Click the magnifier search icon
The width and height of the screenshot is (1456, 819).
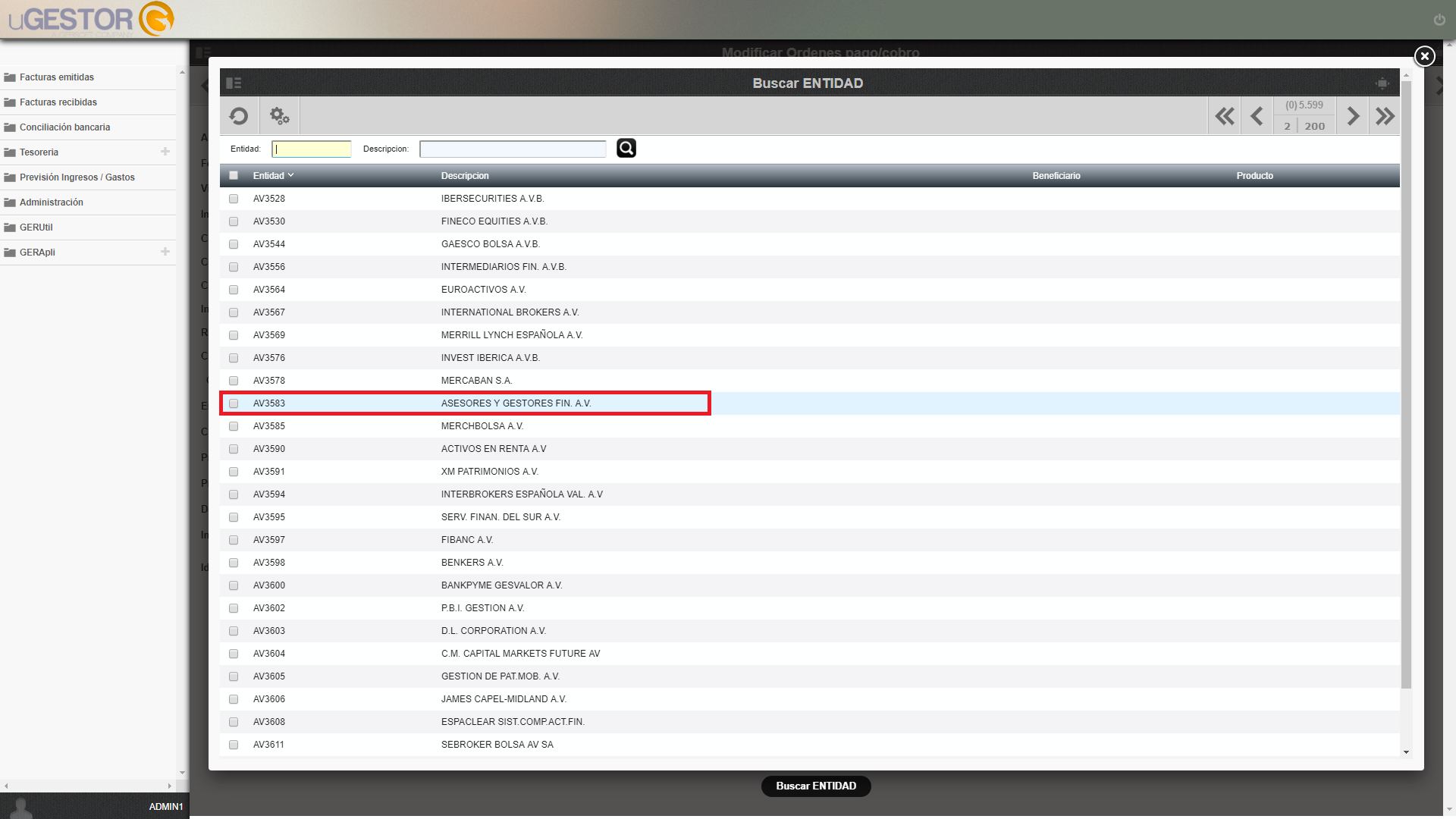pyautogui.click(x=626, y=149)
